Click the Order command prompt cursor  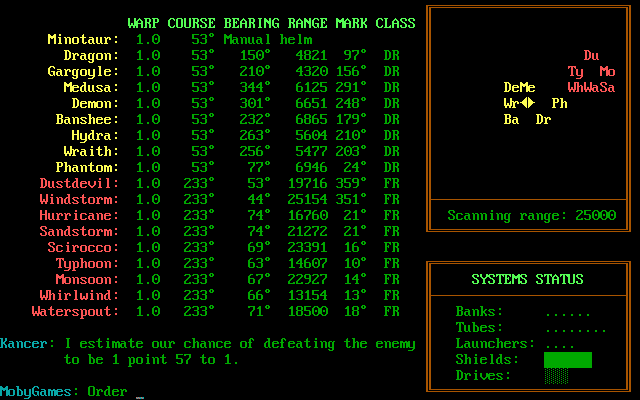(140, 397)
